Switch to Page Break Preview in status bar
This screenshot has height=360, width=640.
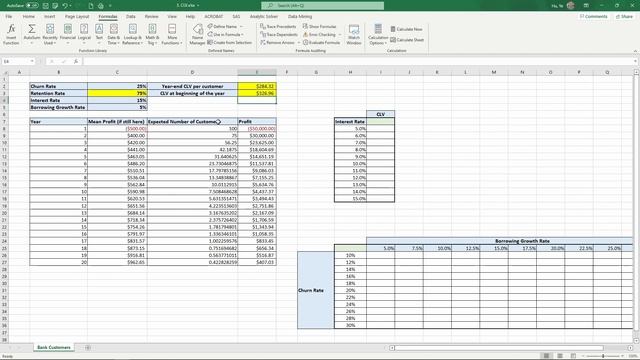pyautogui.click(x=573, y=356)
